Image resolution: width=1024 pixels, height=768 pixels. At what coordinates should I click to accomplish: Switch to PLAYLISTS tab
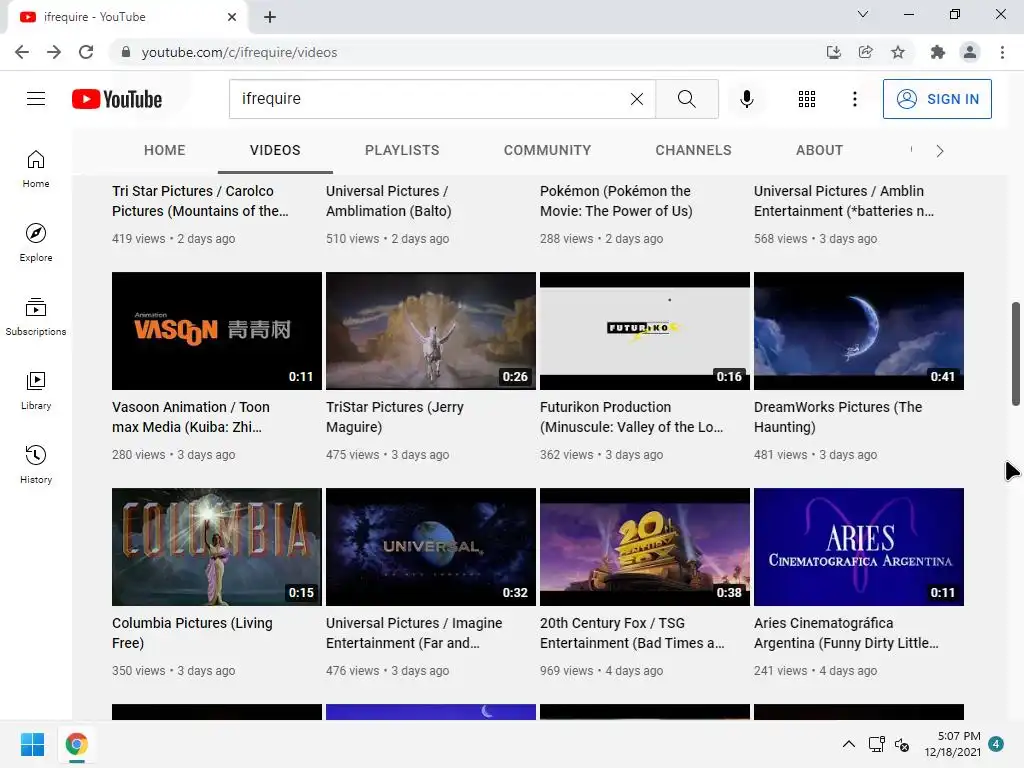[402, 150]
